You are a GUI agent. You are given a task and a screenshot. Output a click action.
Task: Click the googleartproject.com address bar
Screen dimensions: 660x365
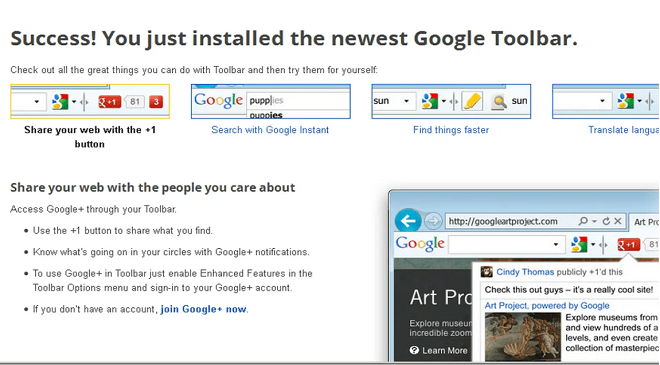pos(535,221)
